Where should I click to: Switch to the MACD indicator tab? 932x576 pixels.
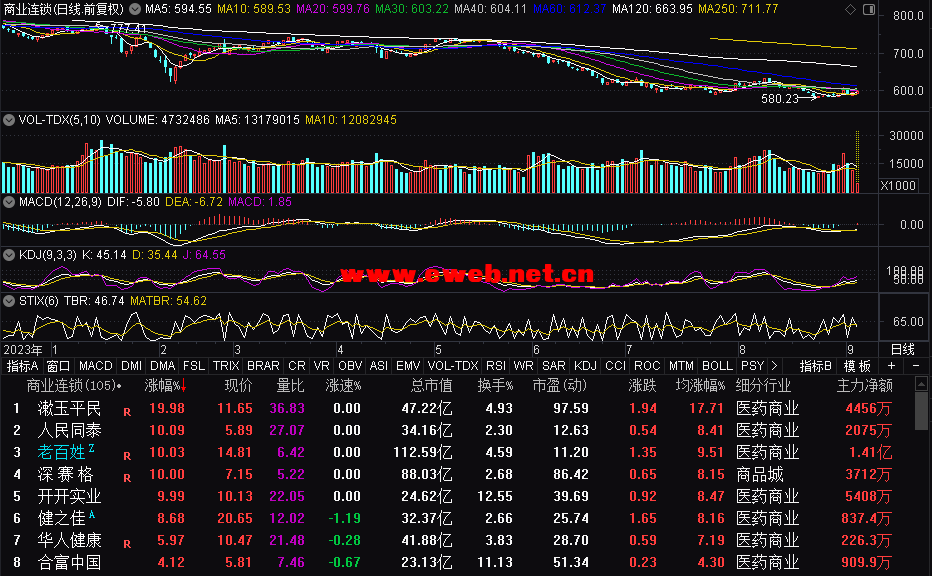point(96,366)
